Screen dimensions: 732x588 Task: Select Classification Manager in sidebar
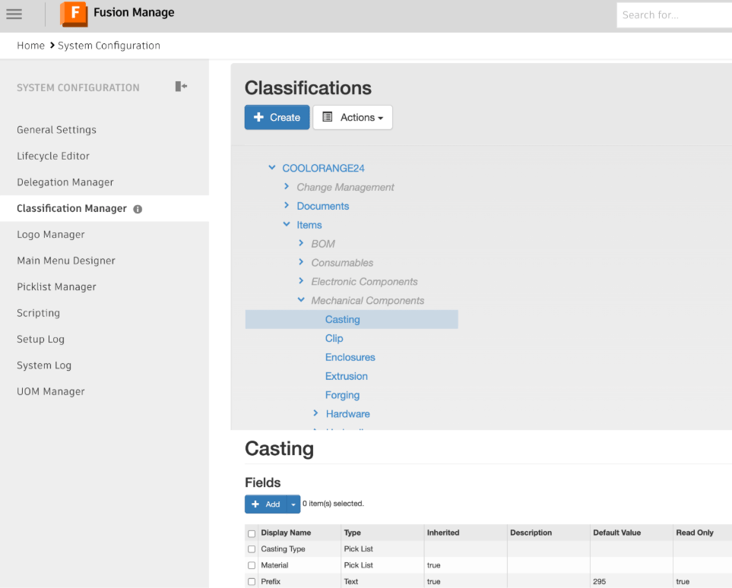coord(71,208)
